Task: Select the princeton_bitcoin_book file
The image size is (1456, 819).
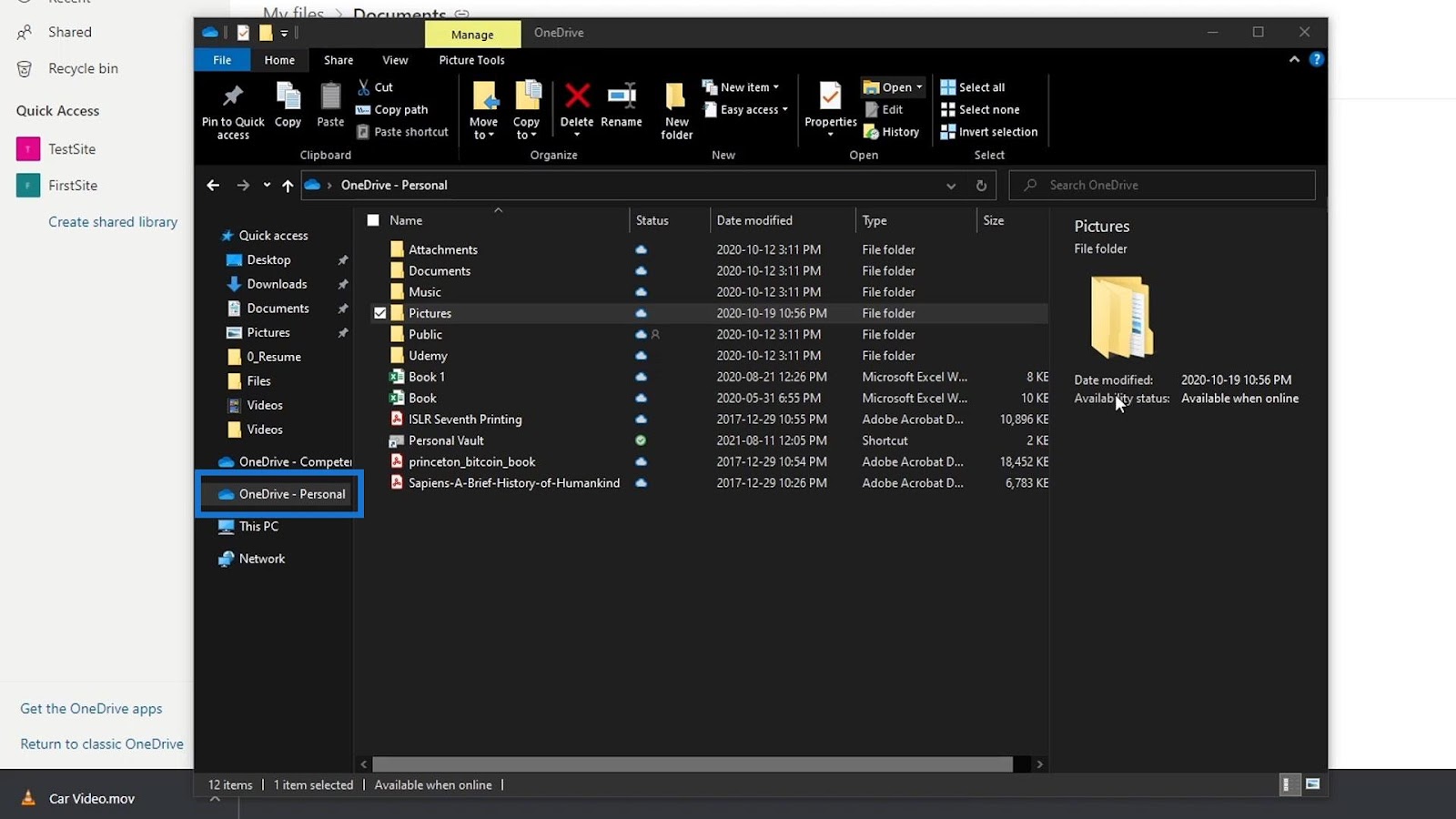Action: coord(471,462)
